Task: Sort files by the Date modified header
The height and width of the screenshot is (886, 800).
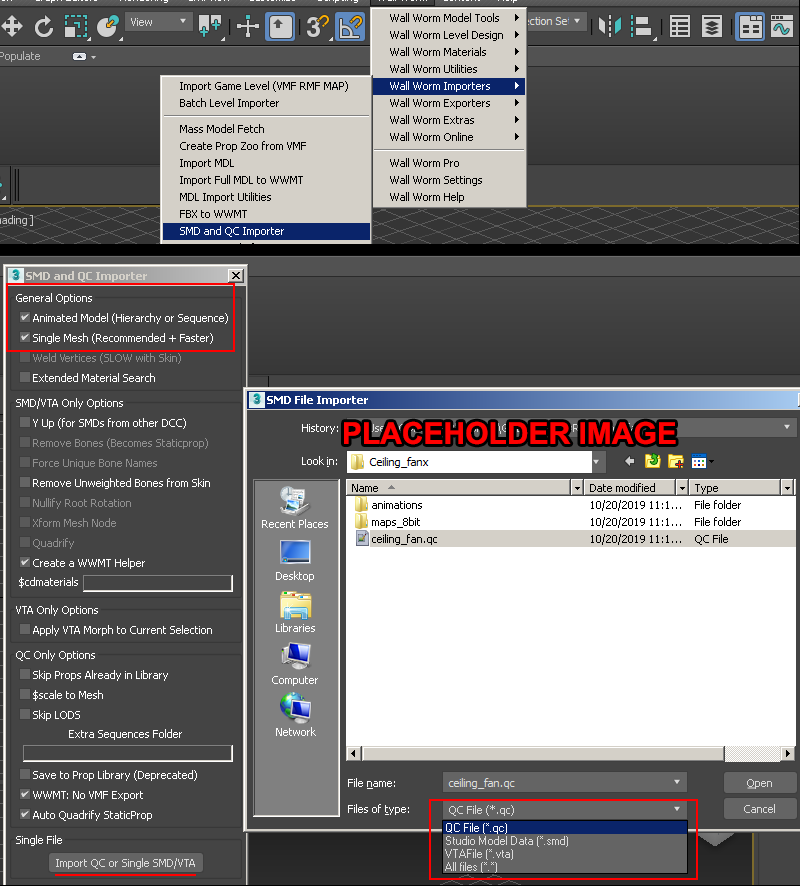Action: point(630,488)
